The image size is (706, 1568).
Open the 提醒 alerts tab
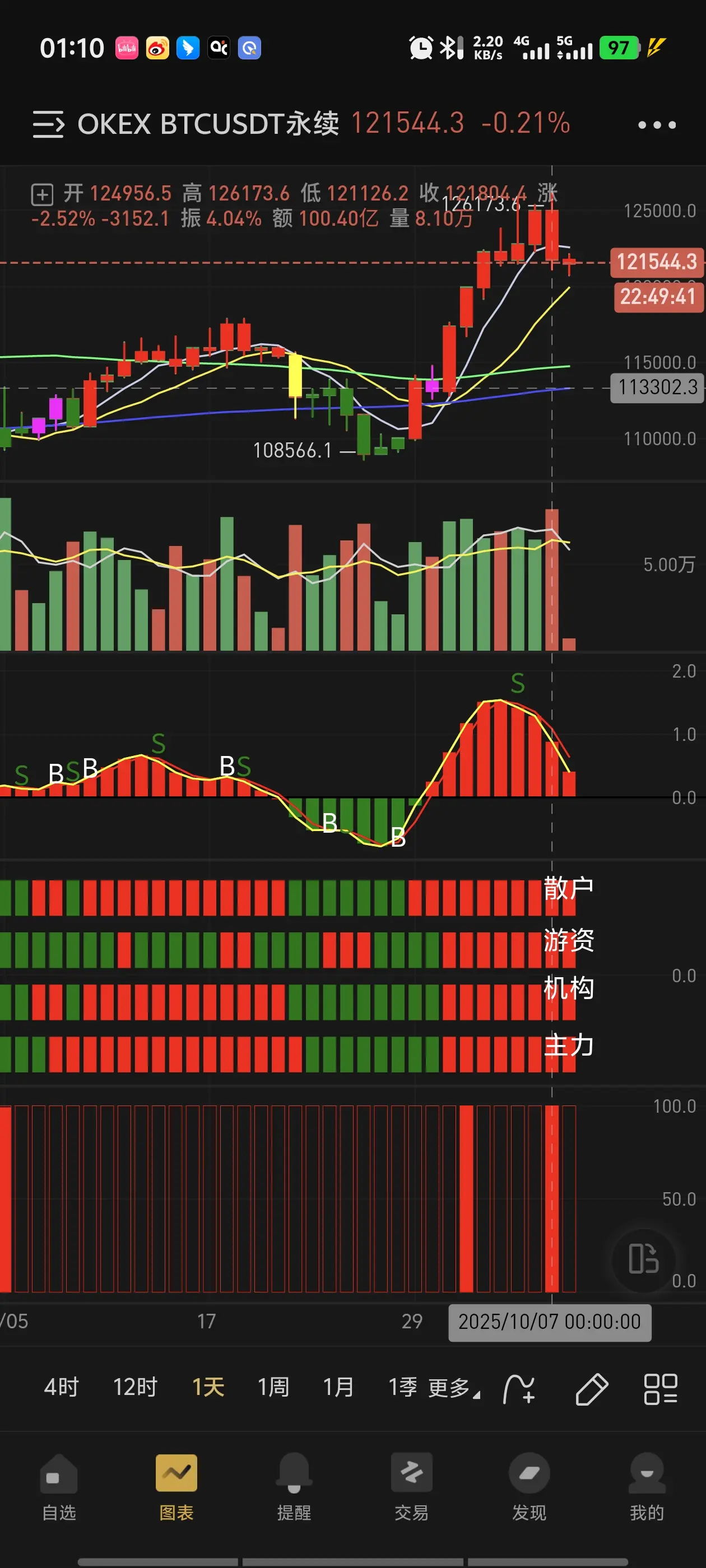pos(294,1487)
